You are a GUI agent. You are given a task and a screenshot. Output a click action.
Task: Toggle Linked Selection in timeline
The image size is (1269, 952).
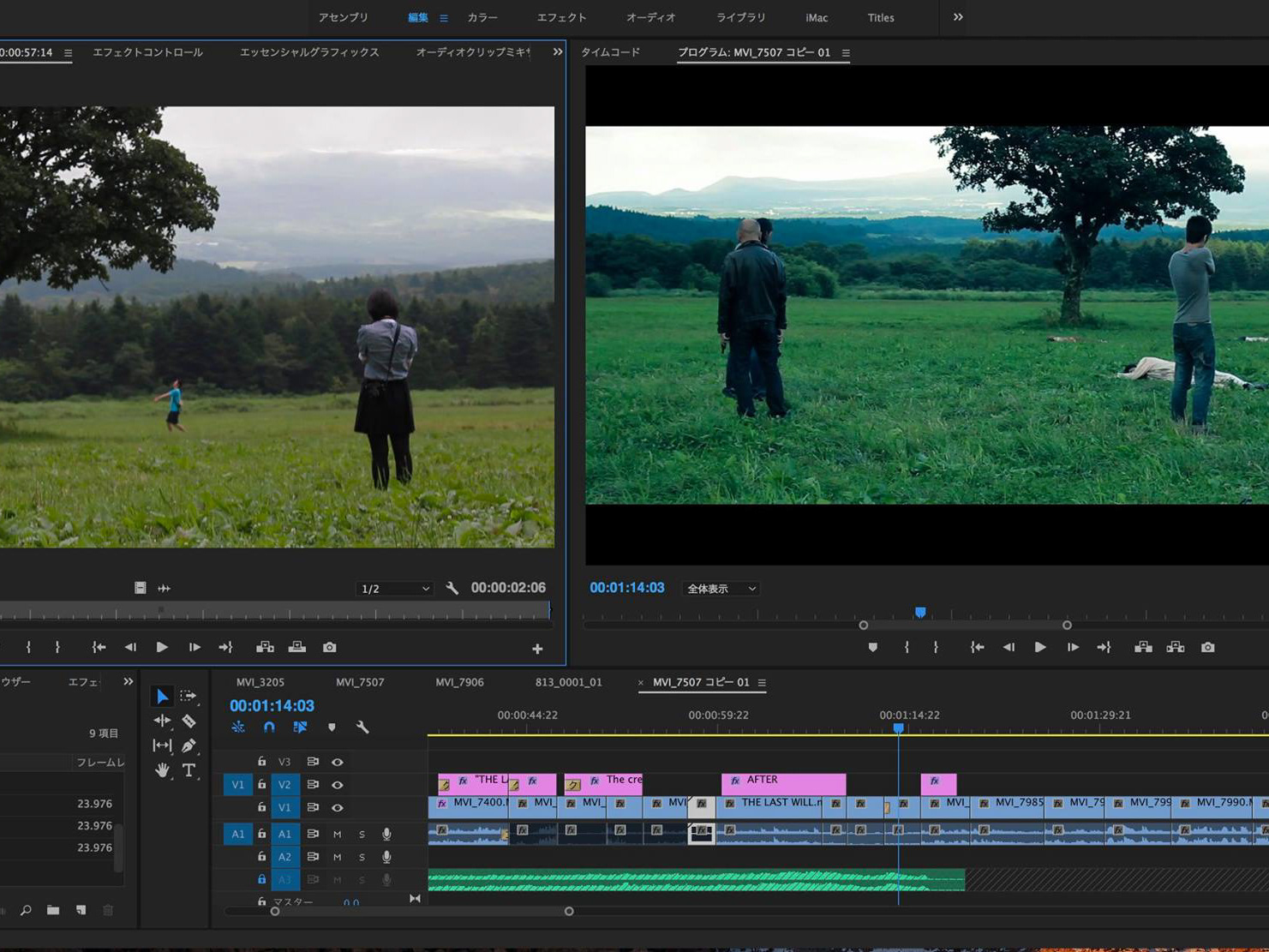(300, 727)
